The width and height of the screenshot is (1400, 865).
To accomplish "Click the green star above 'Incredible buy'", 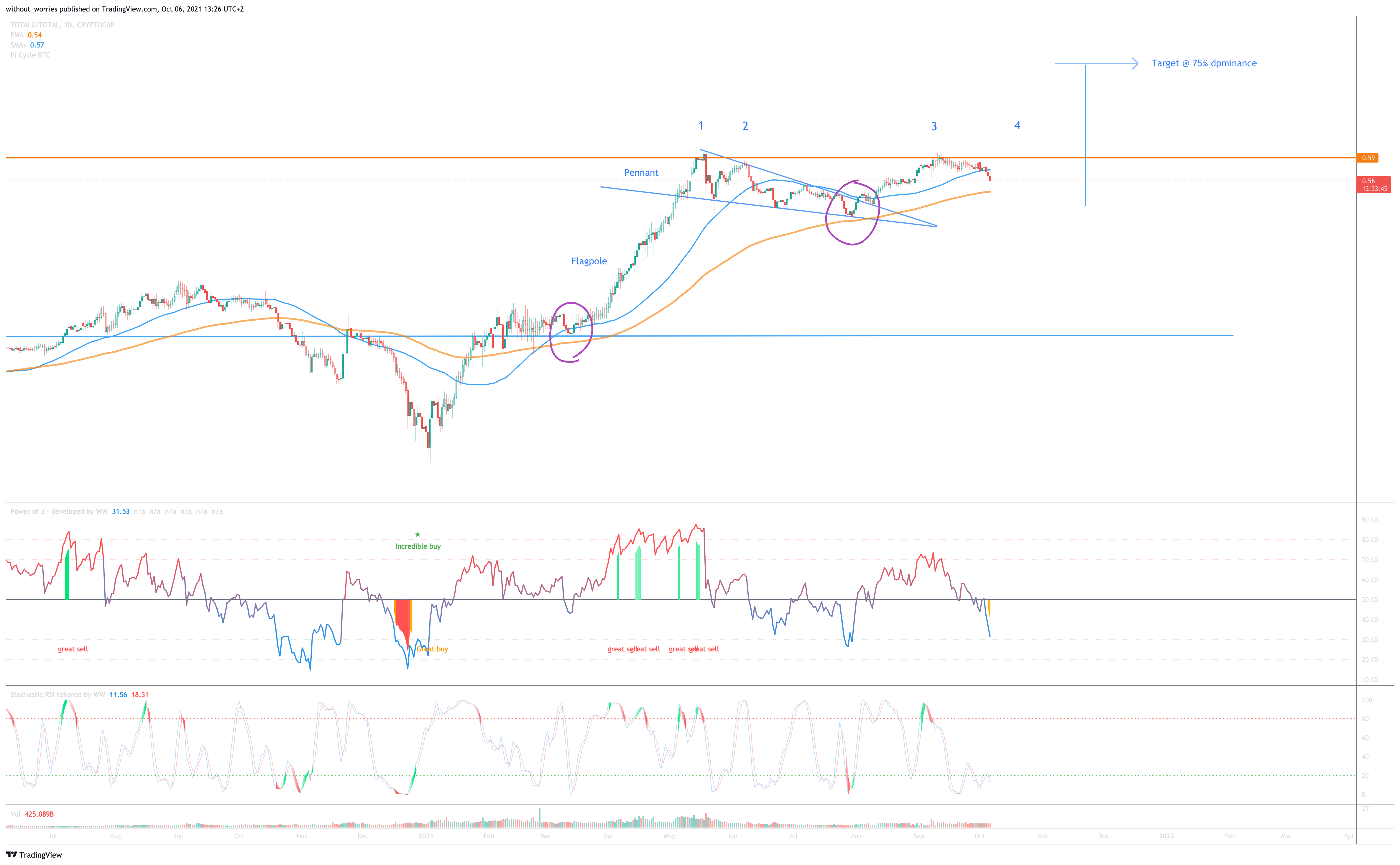I will (418, 534).
